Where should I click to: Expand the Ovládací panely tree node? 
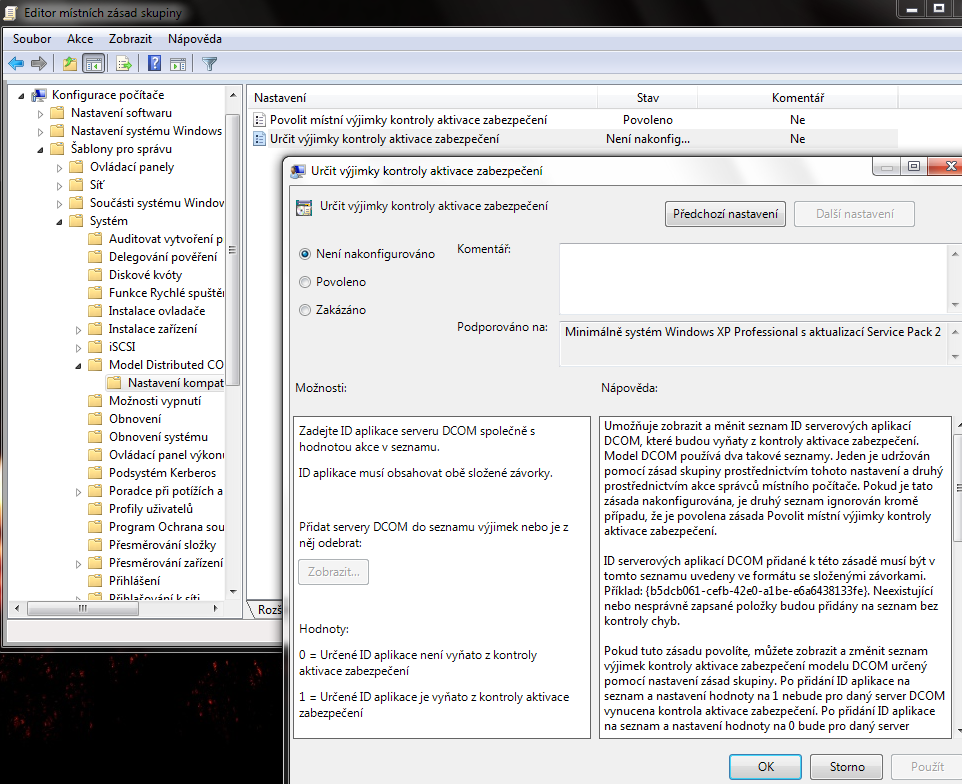pyautogui.click(x=59, y=167)
